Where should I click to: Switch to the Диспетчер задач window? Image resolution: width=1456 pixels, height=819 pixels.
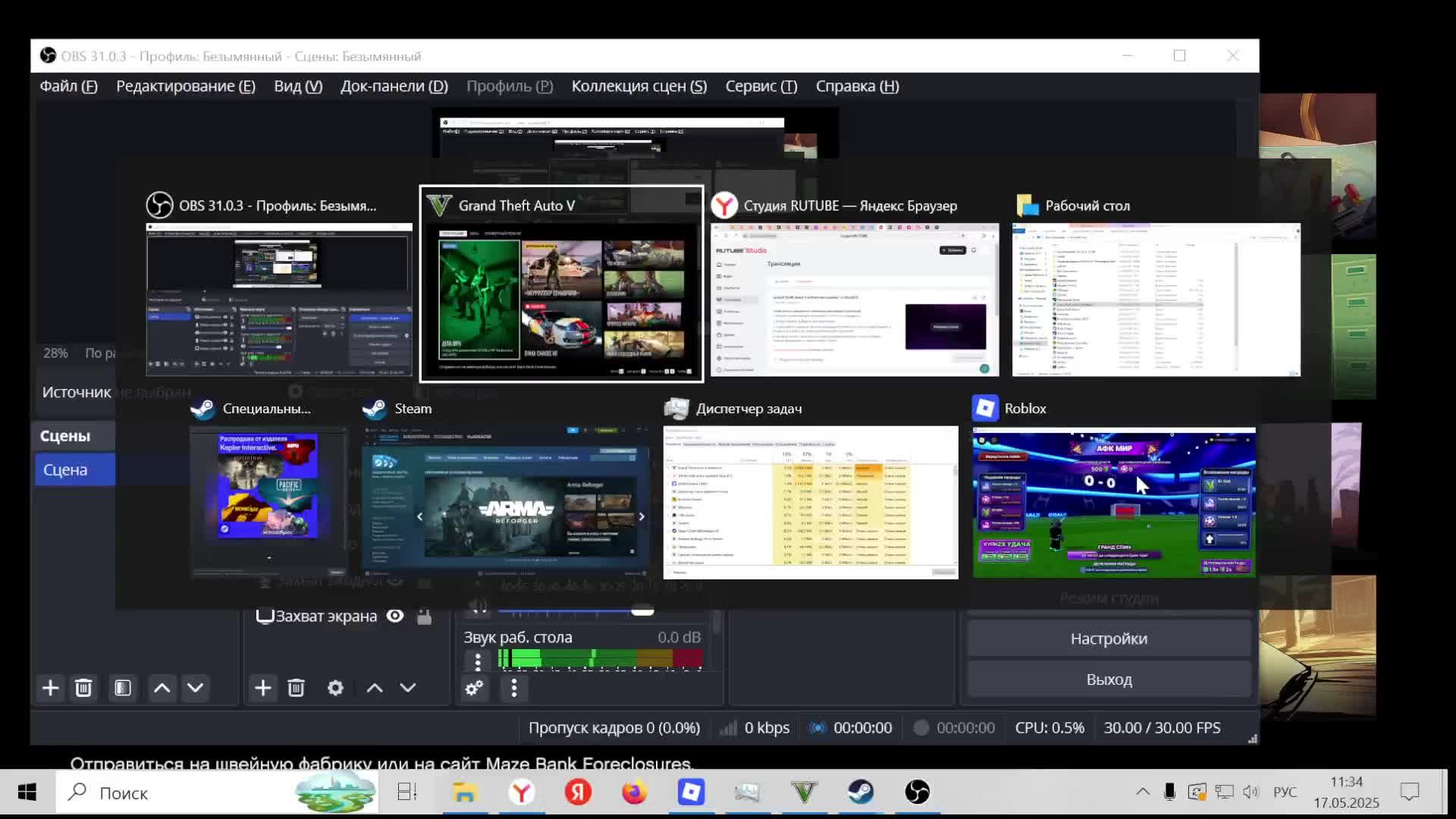[x=811, y=488]
